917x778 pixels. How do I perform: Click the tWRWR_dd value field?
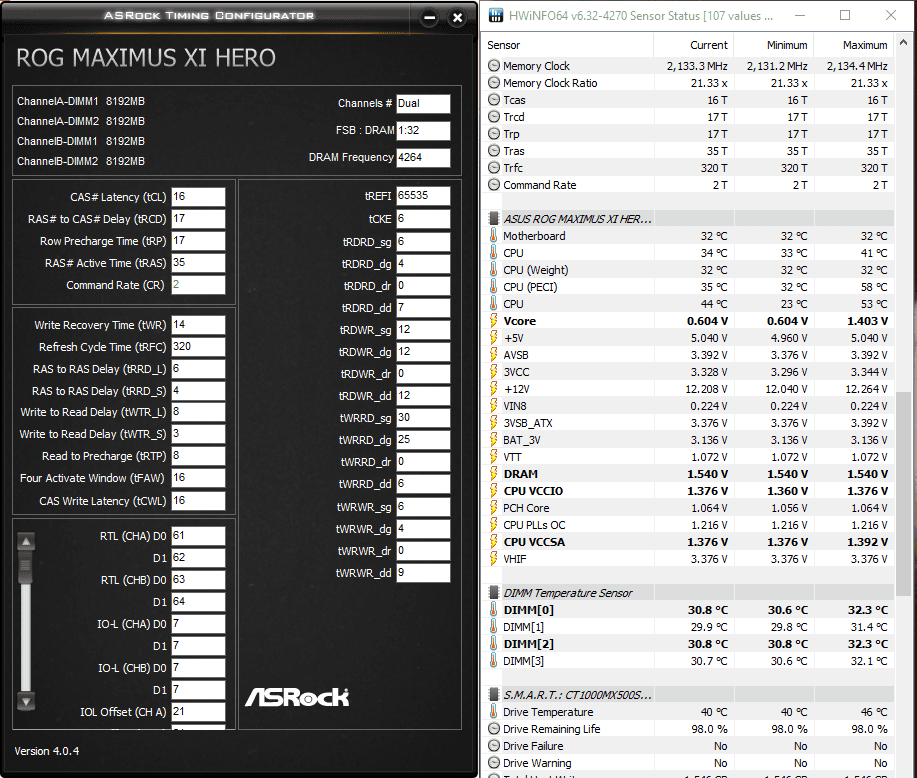(x=423, y=573)
